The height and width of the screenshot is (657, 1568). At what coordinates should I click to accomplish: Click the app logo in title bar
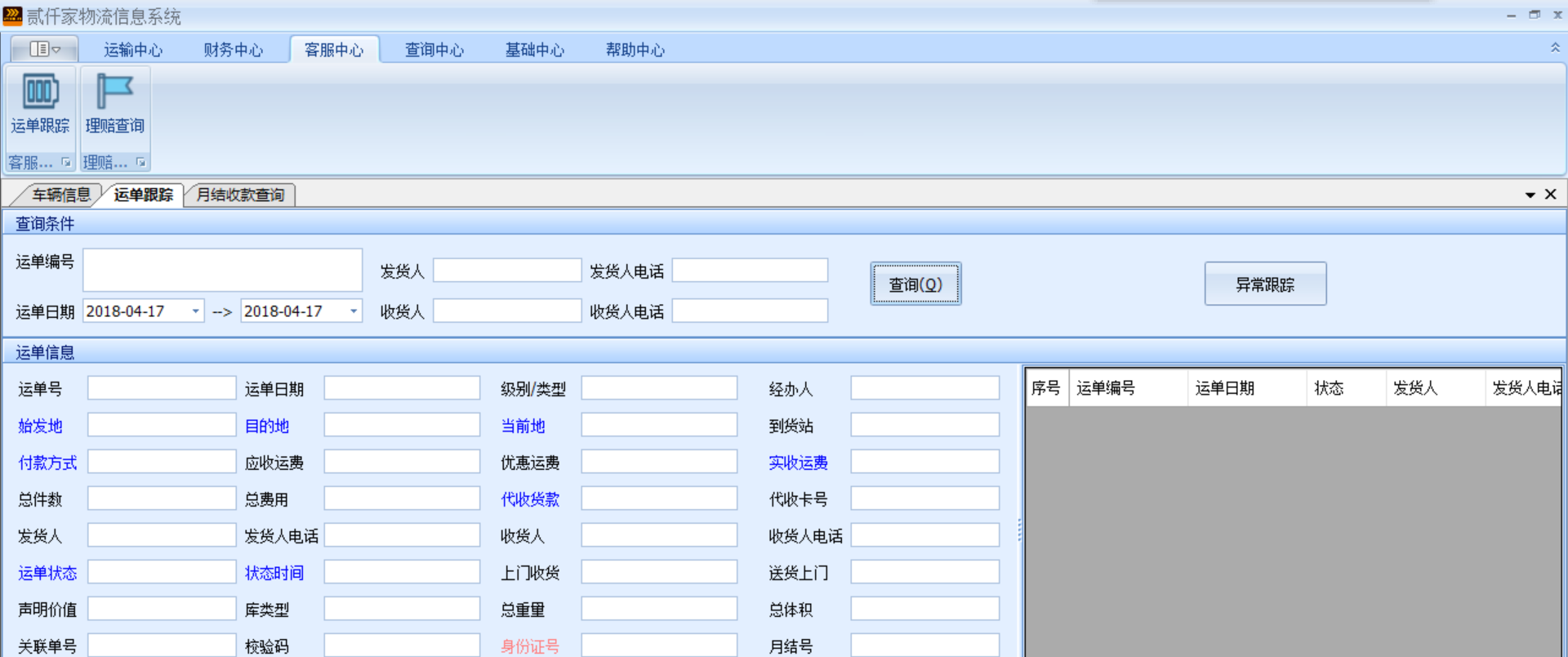[12, 16]
